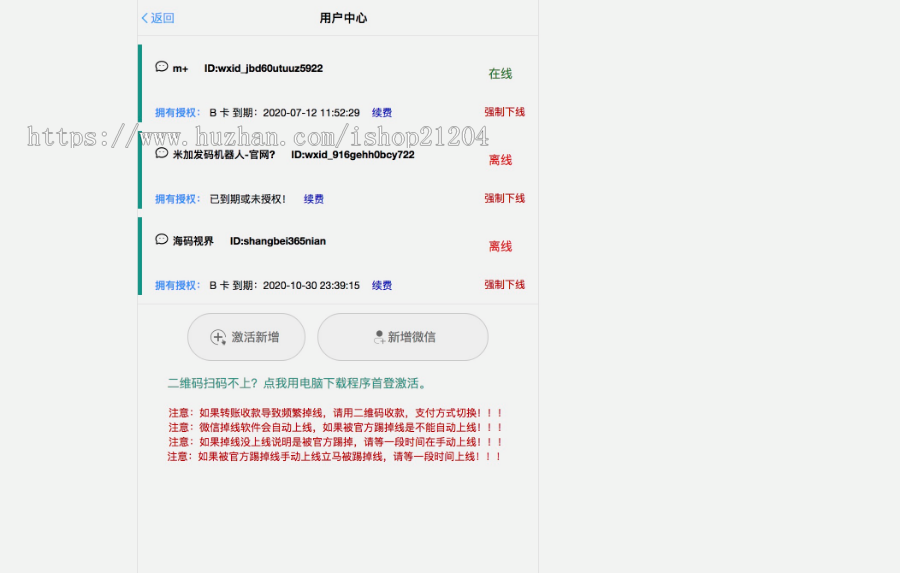Renew the shangbei365nian account via 续费
The image size is (900, 573).
[382, 285]
